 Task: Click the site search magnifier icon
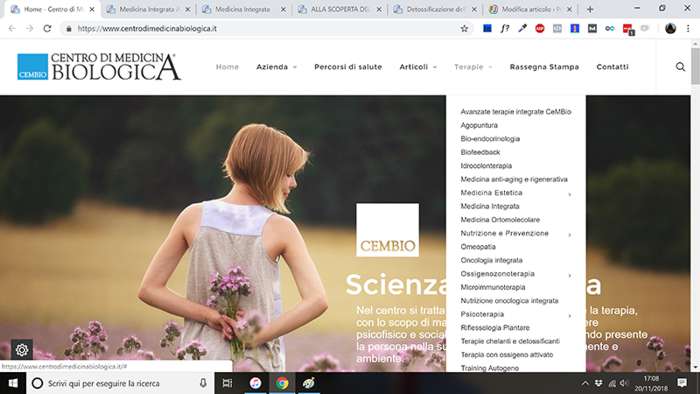click(680, 67)
